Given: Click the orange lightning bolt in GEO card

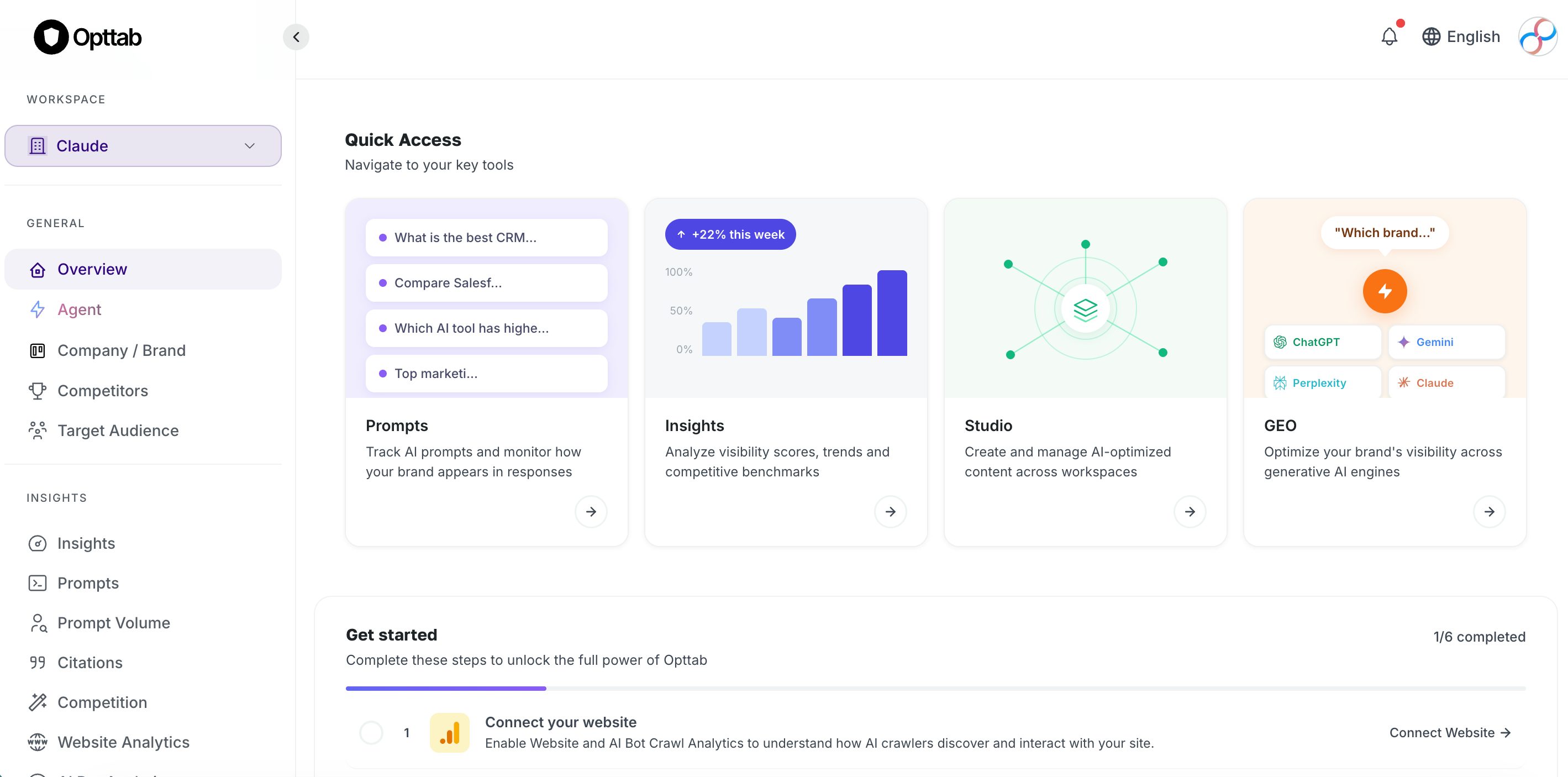Looking at the screenshot, I should tap(1384, 291).
